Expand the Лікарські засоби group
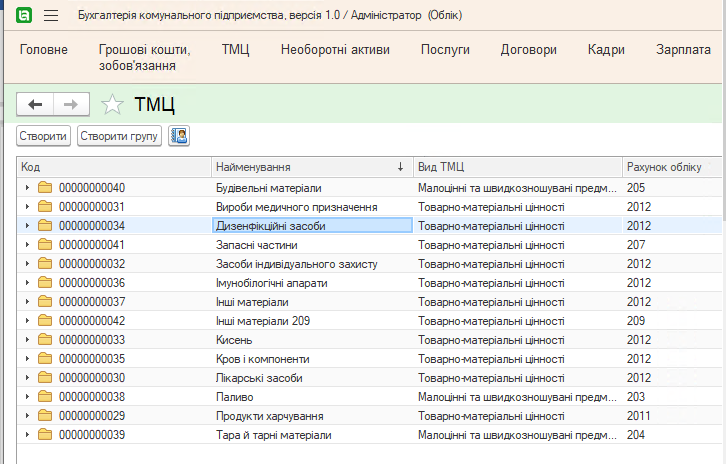Image resolution: width=726 pixels, height=464 pixels. [27, 377]
